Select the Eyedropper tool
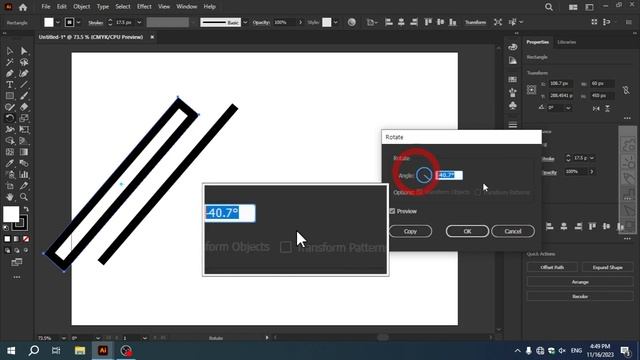Image resolution: width=640 pixels, height=360 pixels. tap(9, 163)
